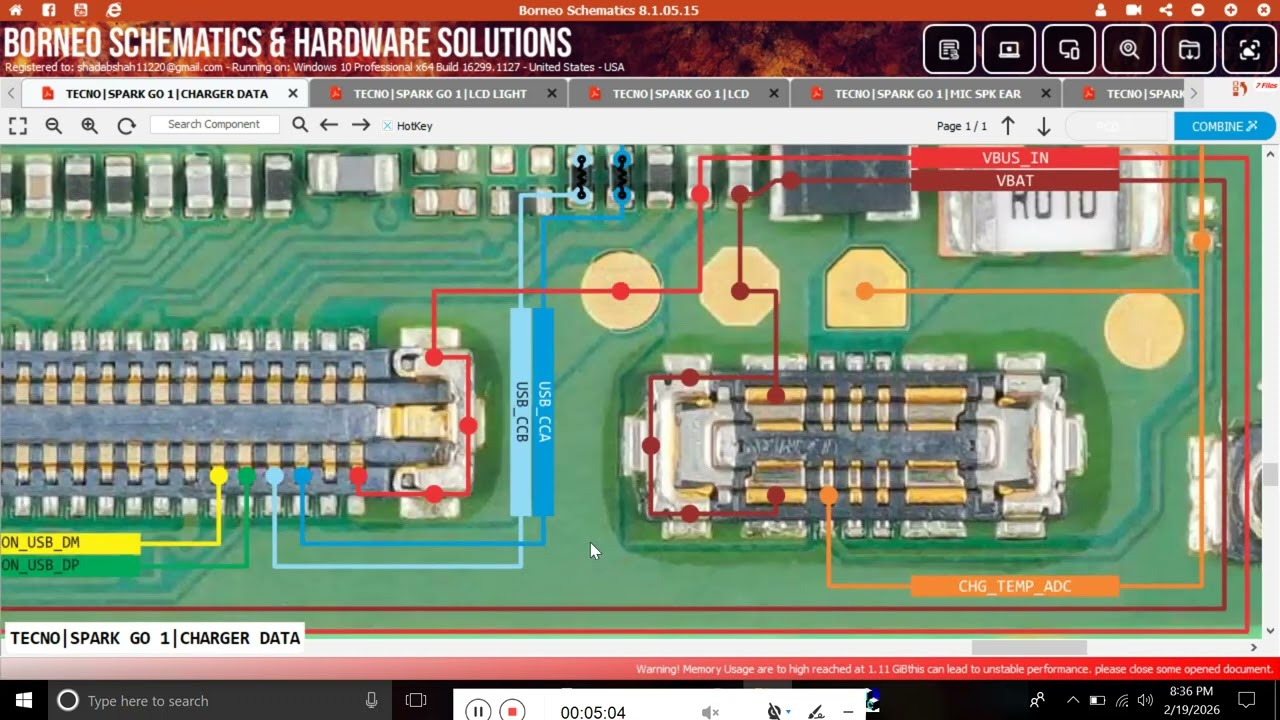Go forward with the right arrow
Screen dimensions: 1280x720
361,125
